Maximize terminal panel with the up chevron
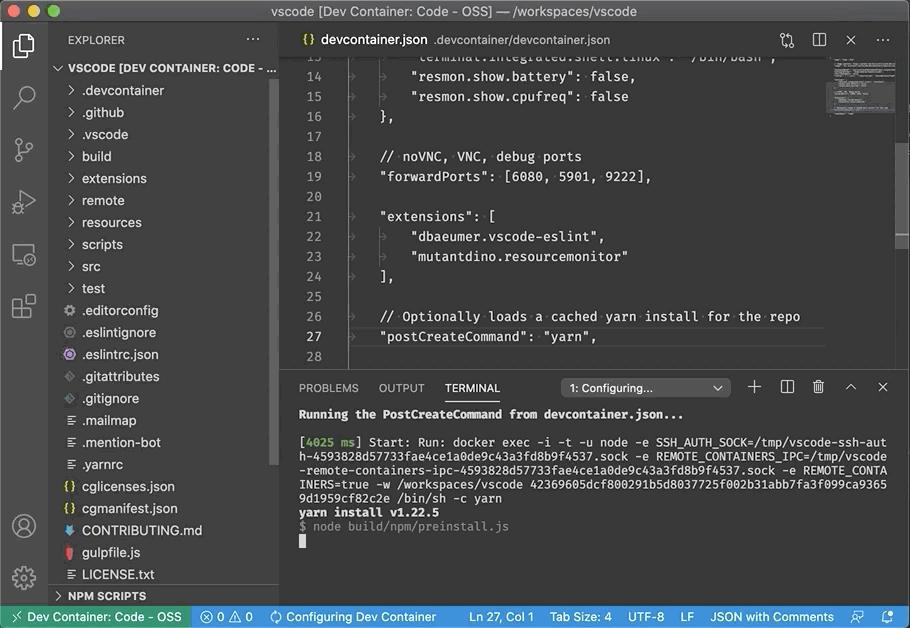Viewport: 910px width, 628px height. (850, 387)
